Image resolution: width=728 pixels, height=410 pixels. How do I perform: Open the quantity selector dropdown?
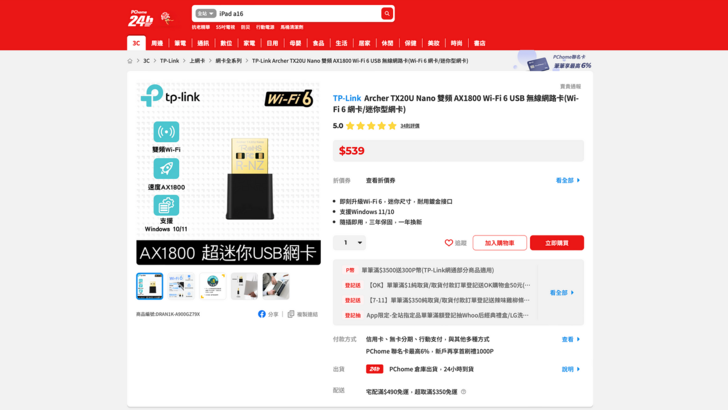point(351,243)
